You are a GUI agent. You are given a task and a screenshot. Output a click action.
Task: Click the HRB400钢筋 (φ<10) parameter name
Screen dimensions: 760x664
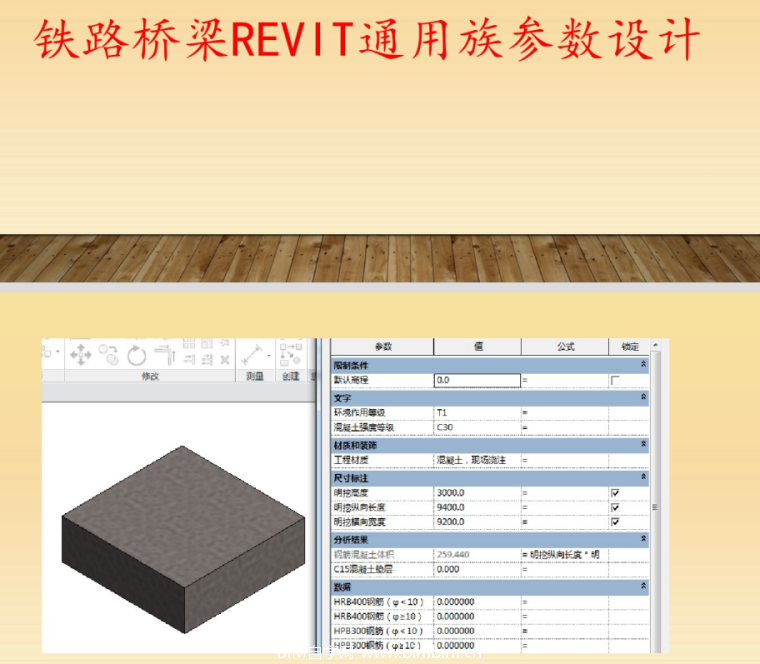click(x=378, y=602)
